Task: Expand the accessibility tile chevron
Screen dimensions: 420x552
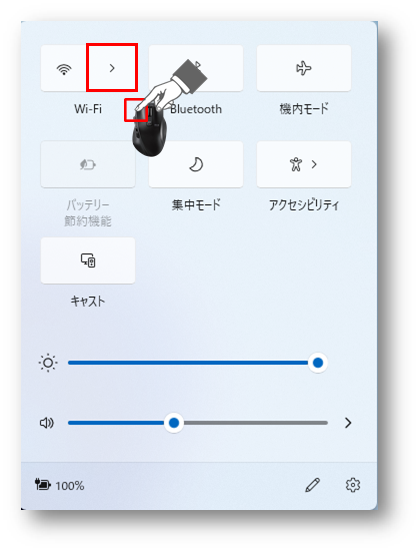Action: [314, 164]
